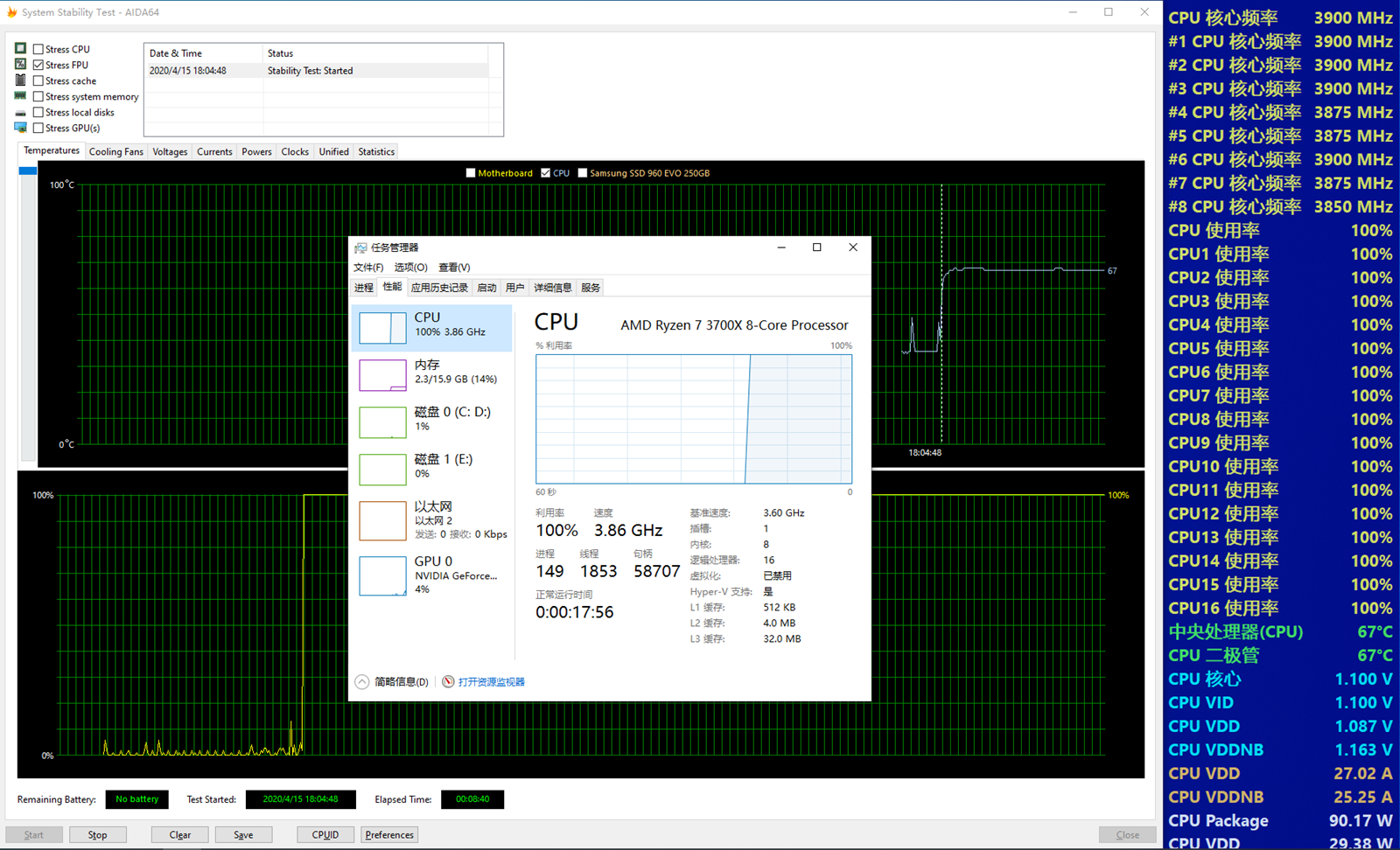Click the AIDA64 flame icon in title bar

tap(11, 12)
